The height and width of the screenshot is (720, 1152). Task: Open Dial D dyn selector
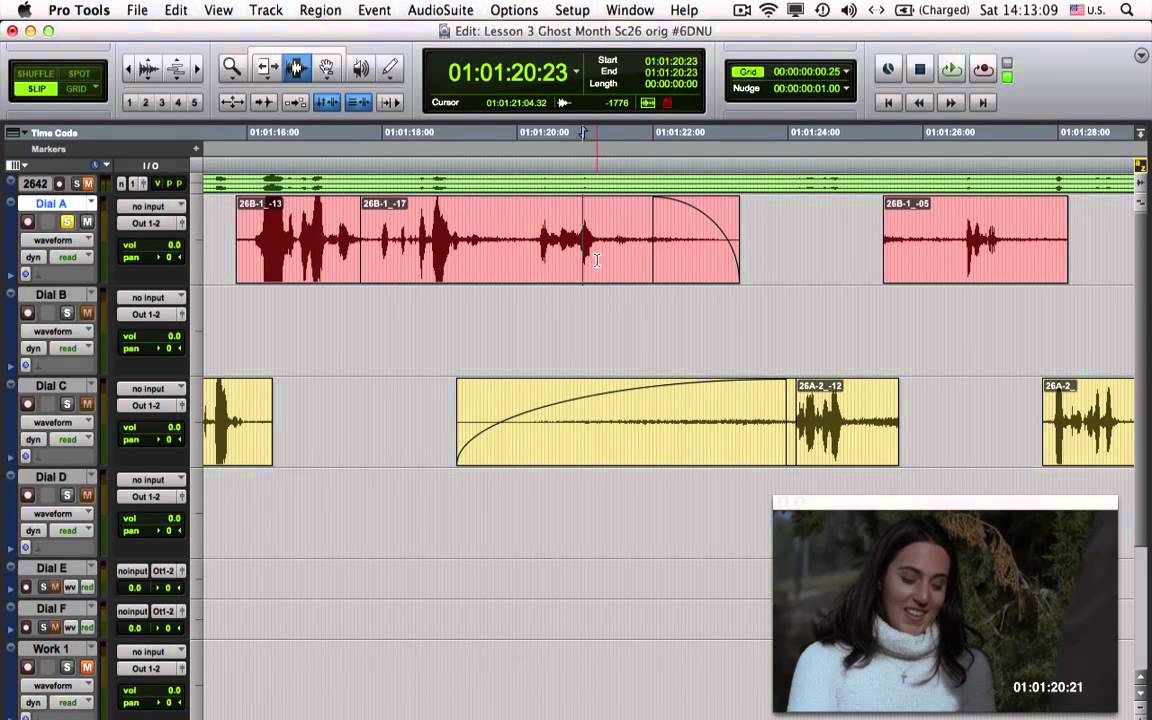click(33, 530)
